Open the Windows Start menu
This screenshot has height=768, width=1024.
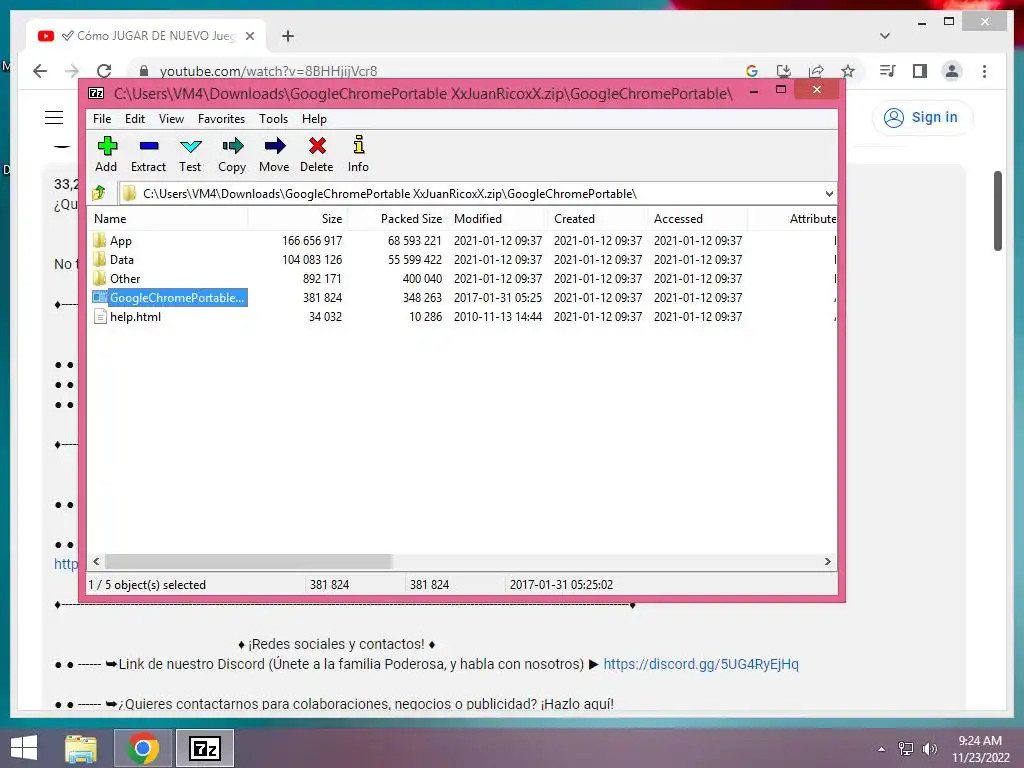tap(24, 748)
